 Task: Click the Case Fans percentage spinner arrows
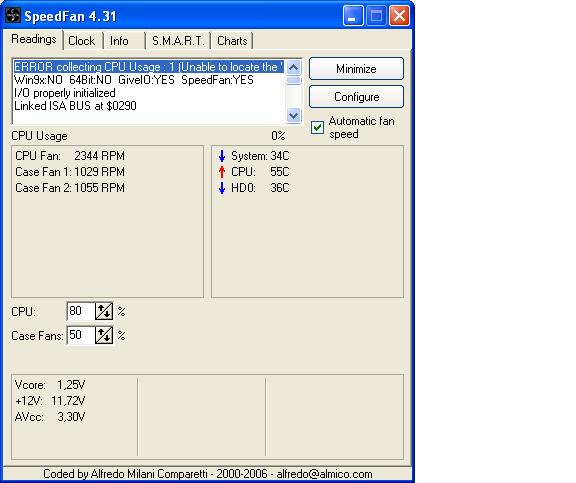click(x=104, y=335)
